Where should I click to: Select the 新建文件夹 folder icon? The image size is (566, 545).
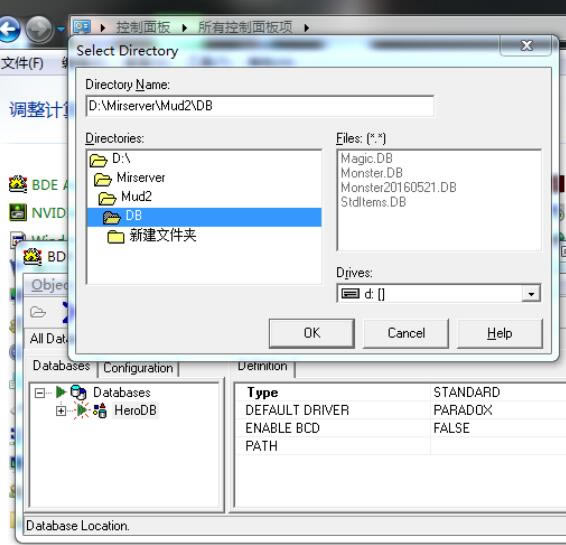click(116, 237)
